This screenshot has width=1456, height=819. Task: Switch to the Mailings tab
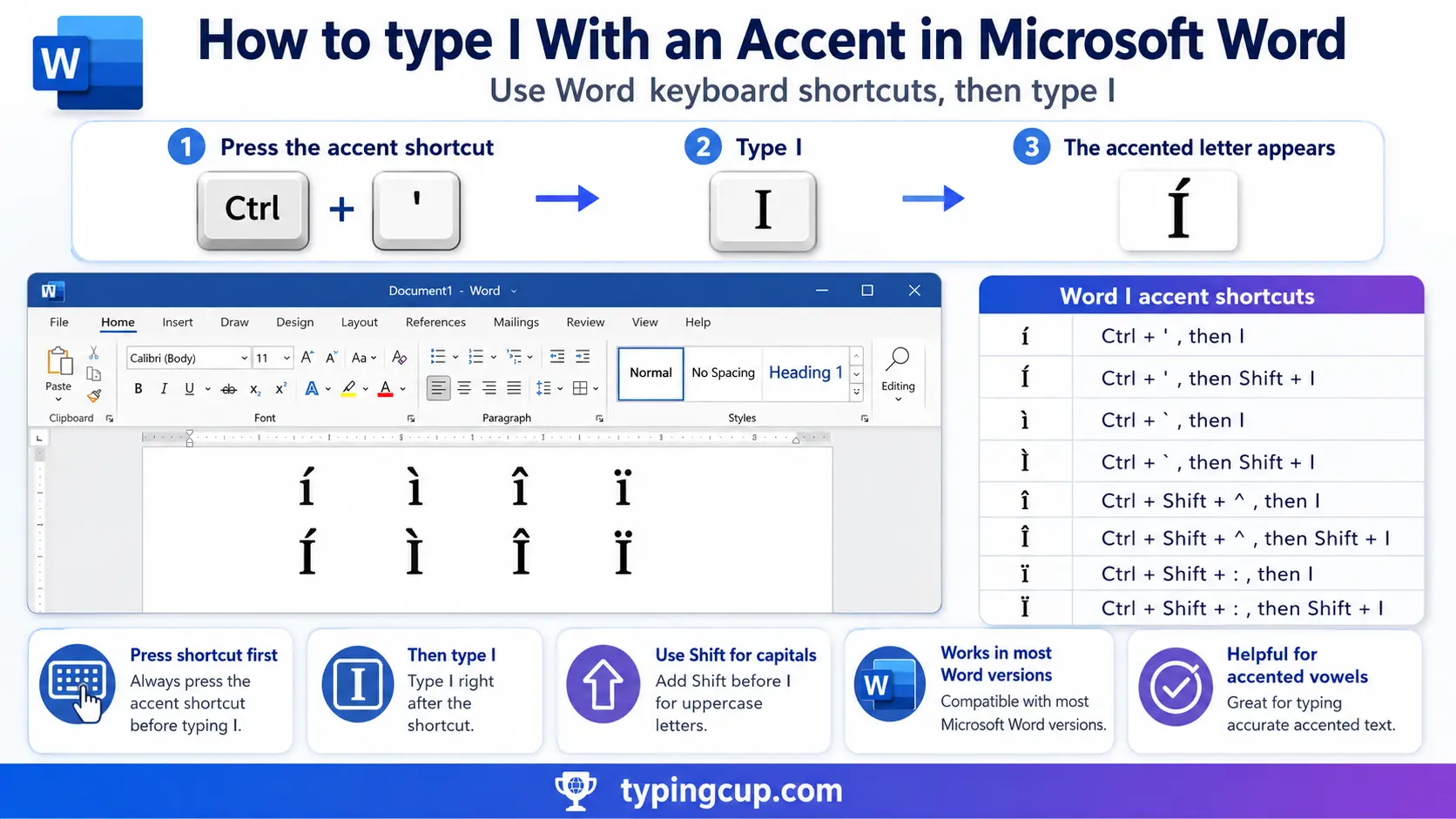click(516, 322)
